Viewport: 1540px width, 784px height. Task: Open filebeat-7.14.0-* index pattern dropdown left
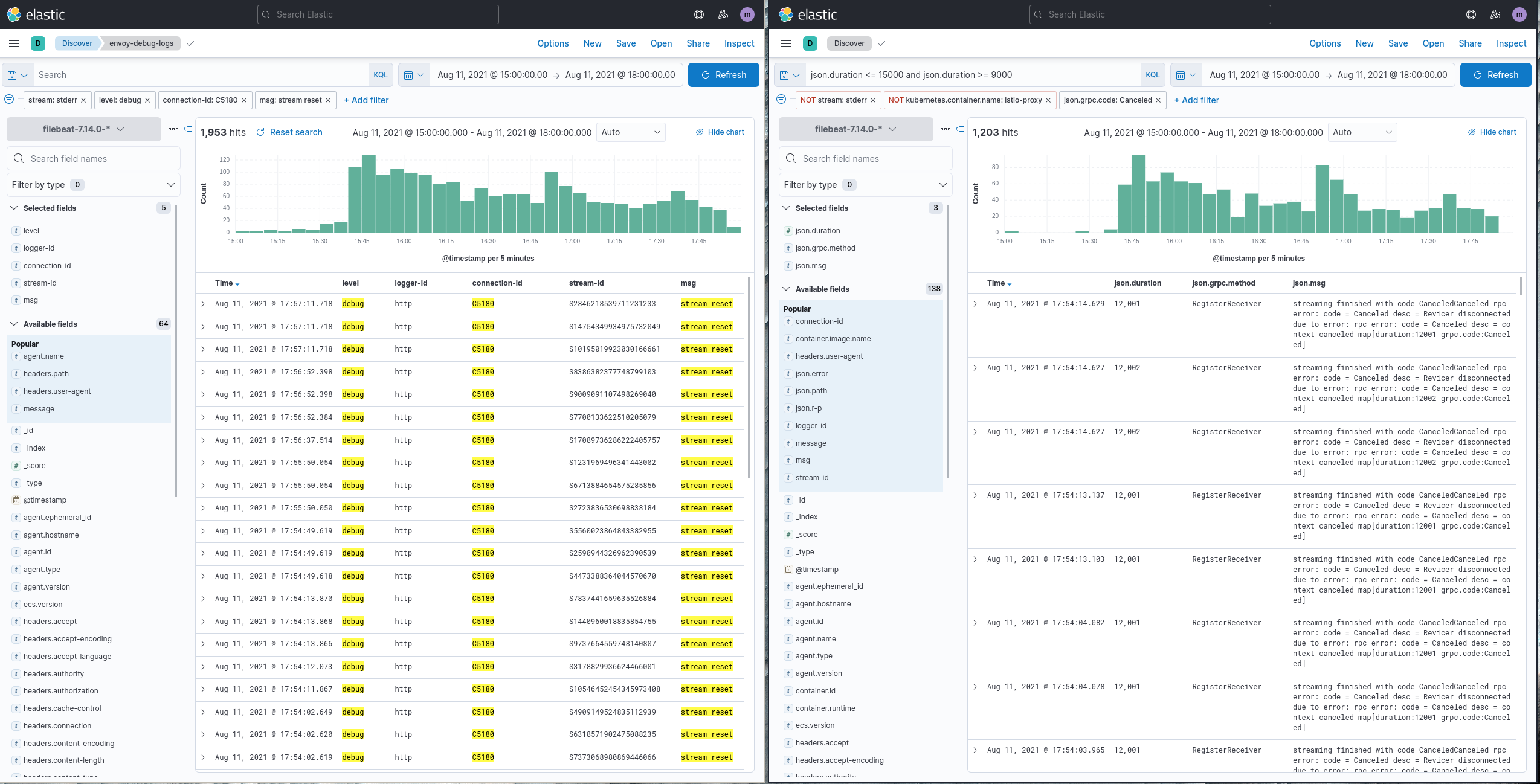coord(83,129)
